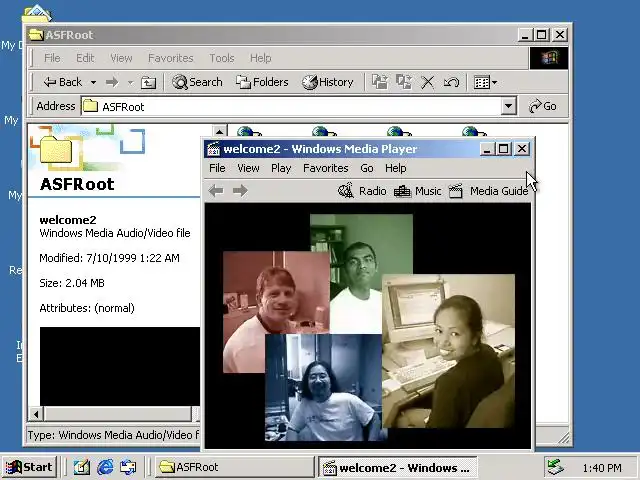Open File menu in Windows Media Player
The width and height of the screenshot is (640, 480).
point(217,168)
